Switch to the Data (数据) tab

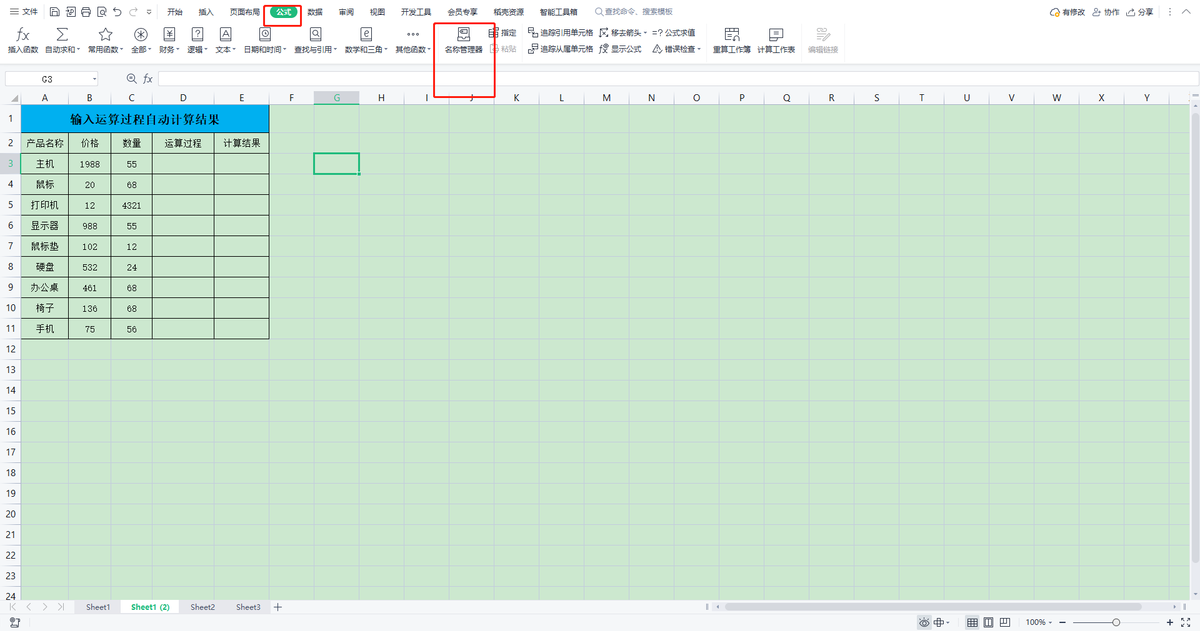pyautogui.click(x=315, y=12)
